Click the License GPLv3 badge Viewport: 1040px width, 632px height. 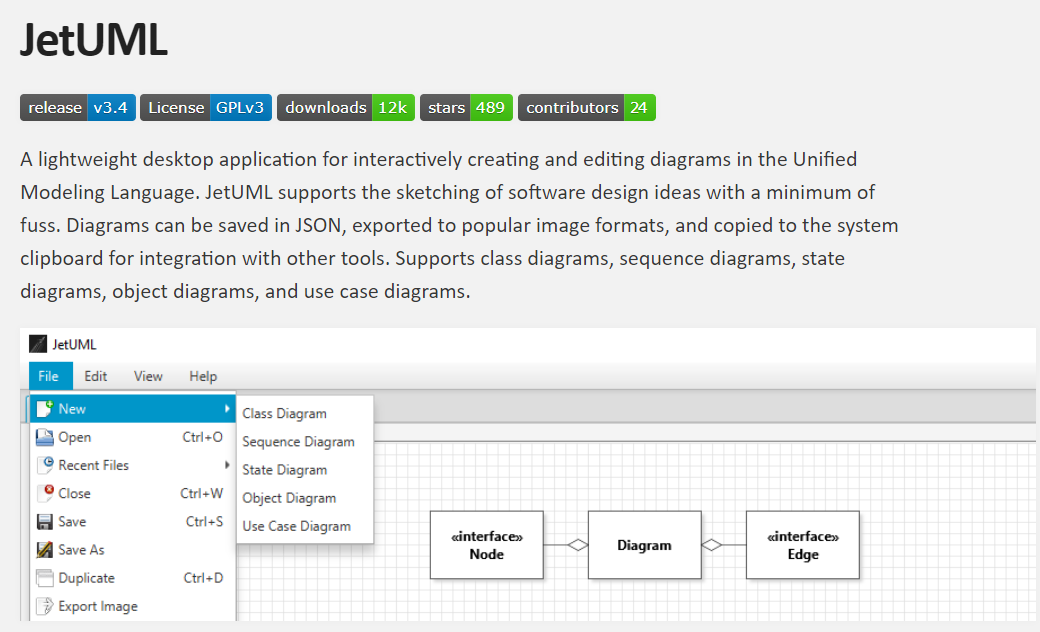click(206, 107)
